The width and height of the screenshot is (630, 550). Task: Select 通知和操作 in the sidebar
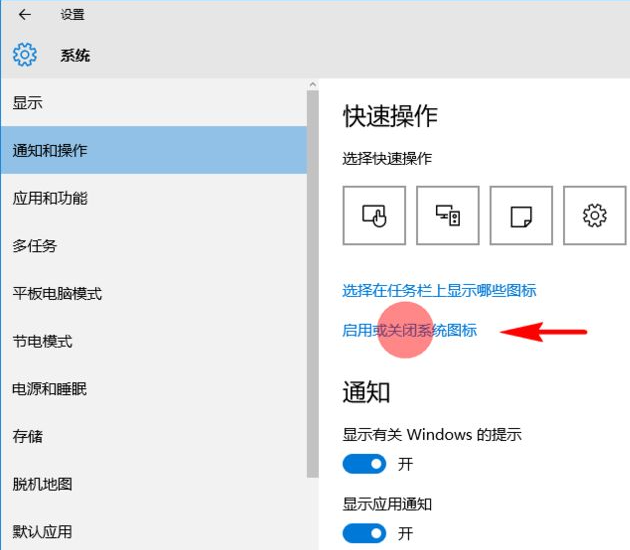click(x=50, y=150)
